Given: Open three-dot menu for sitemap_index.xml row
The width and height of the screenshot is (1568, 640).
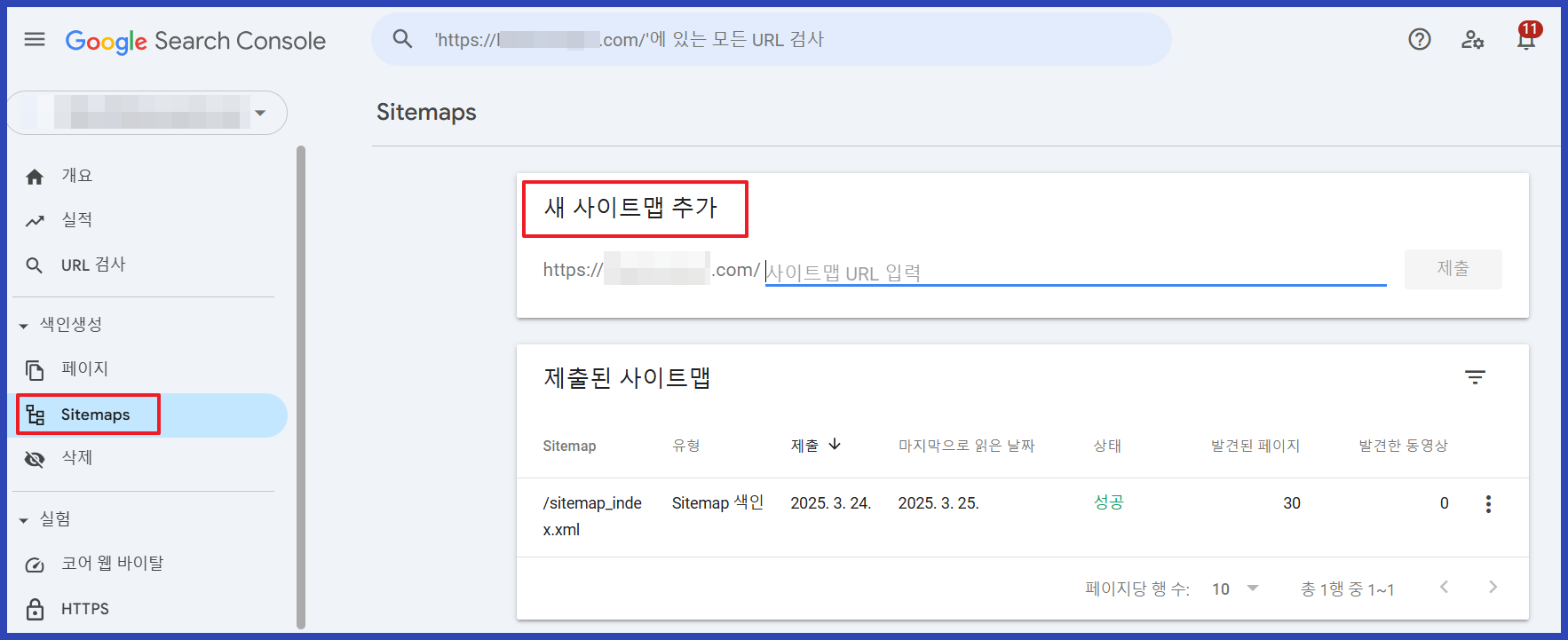Looking at the screenshot, I should coord(1488,504).
